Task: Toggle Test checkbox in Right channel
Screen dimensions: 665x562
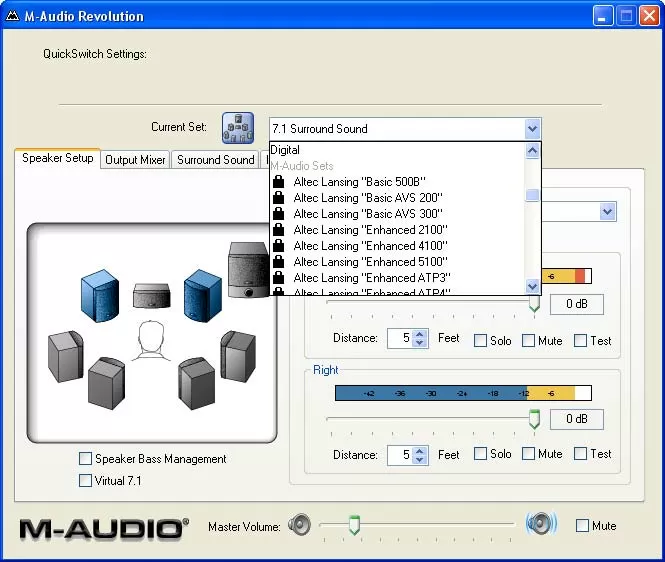Action: tap(580, 454)
